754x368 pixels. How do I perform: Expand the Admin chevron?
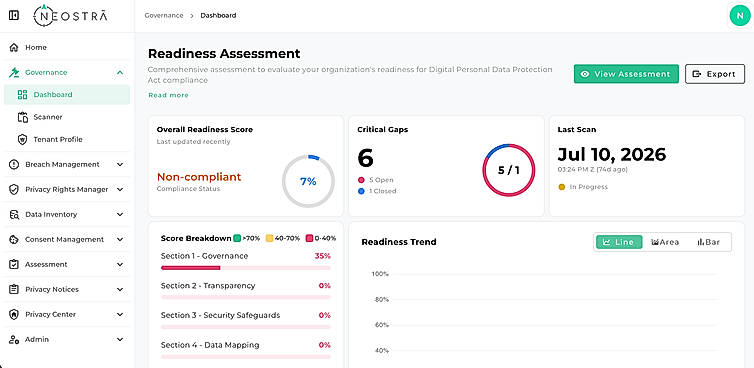point(120,340)
